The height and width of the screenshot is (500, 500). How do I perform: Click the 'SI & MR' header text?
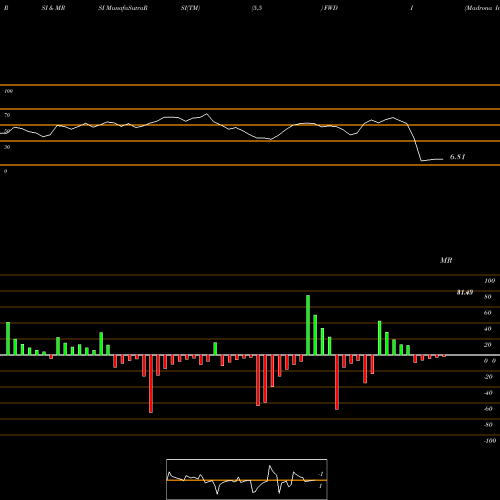tap(53, 8)
